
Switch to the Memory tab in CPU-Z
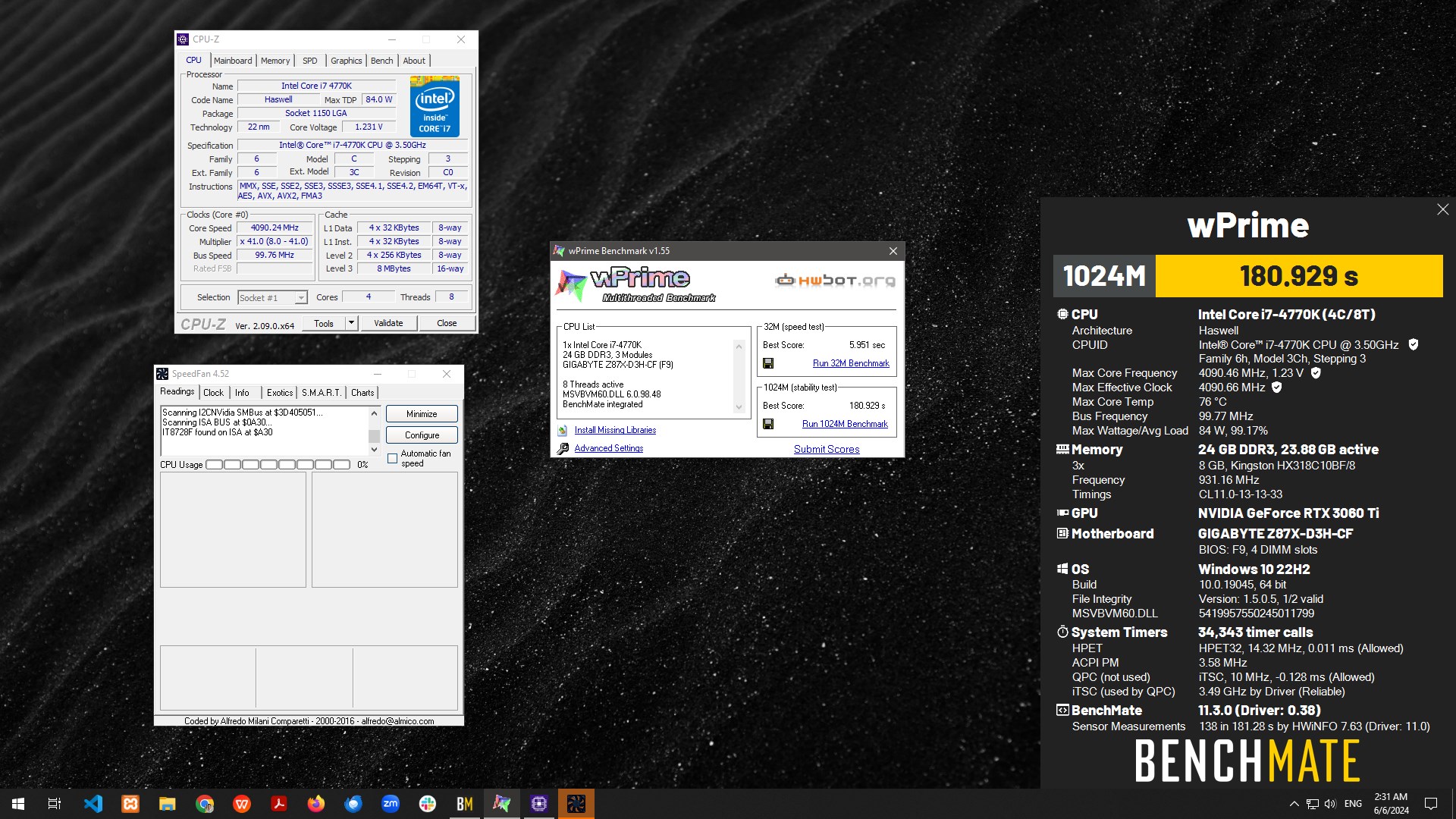point(275,61)
